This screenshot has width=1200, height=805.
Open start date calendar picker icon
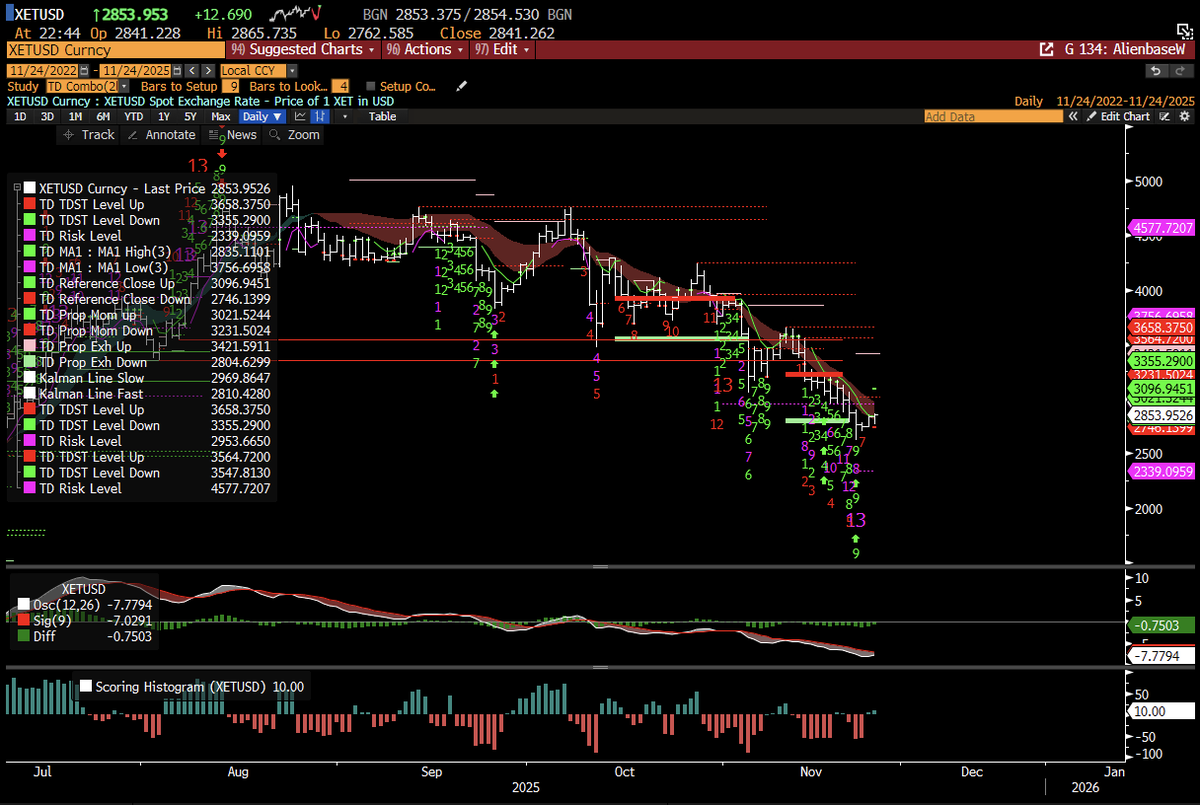(84, 71)
